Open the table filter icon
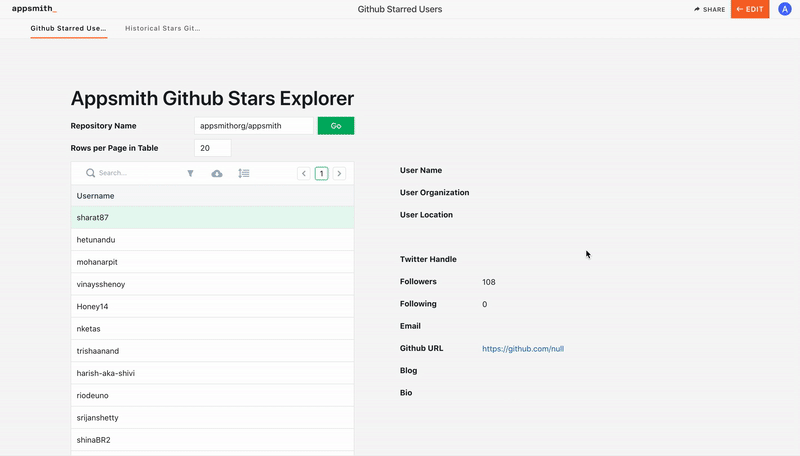 [190, 173]
